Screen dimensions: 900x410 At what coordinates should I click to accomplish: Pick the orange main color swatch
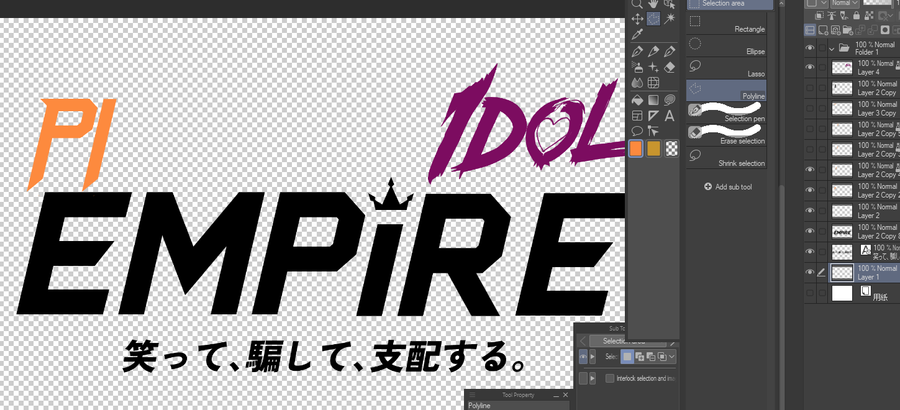[635, 149]
